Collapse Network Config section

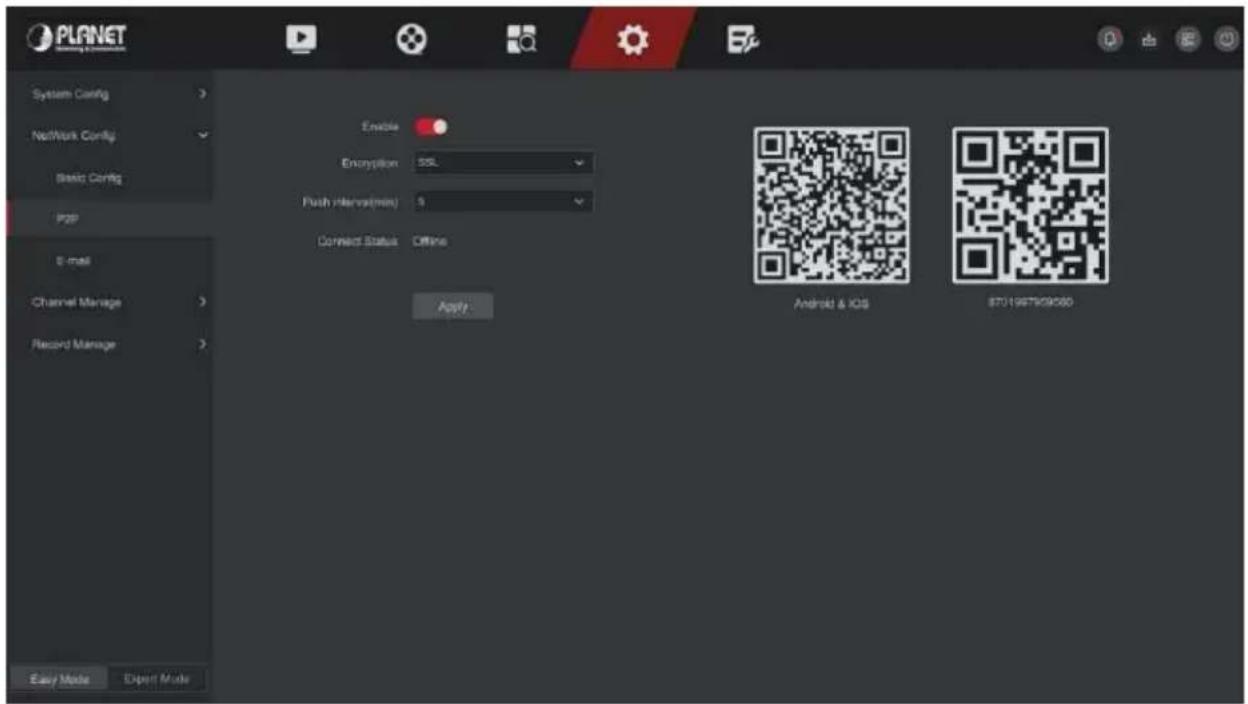point(109,135)
